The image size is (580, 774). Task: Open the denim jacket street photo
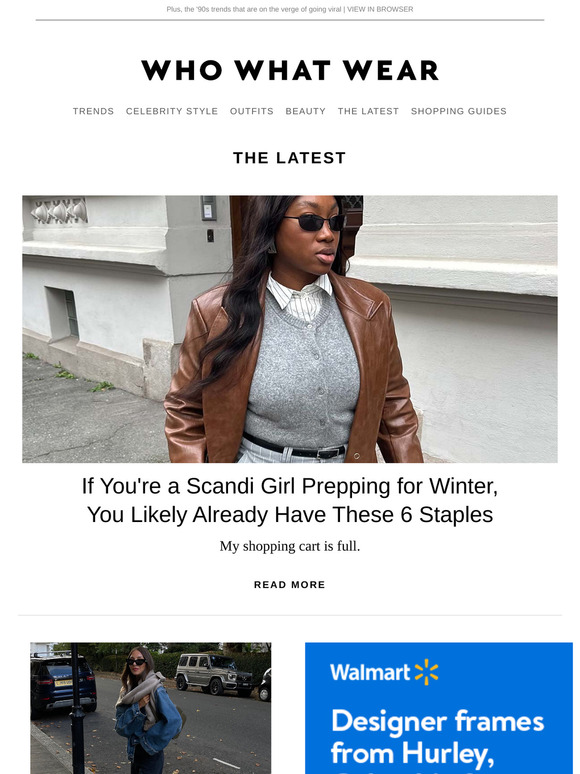tap(151, 708)
